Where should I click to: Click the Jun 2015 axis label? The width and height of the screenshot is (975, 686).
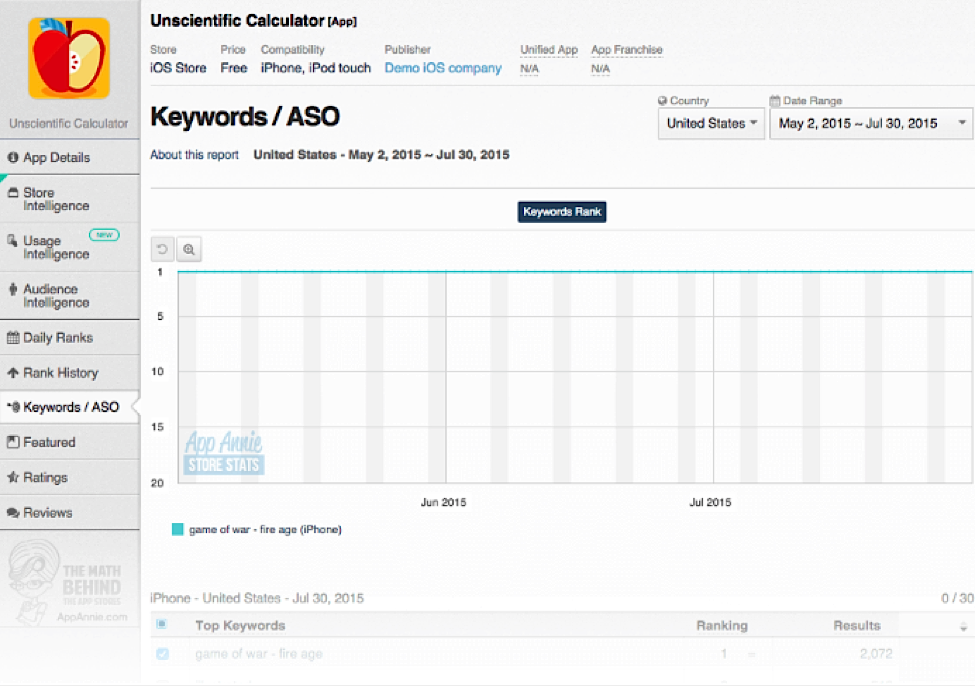click(443, 503)
